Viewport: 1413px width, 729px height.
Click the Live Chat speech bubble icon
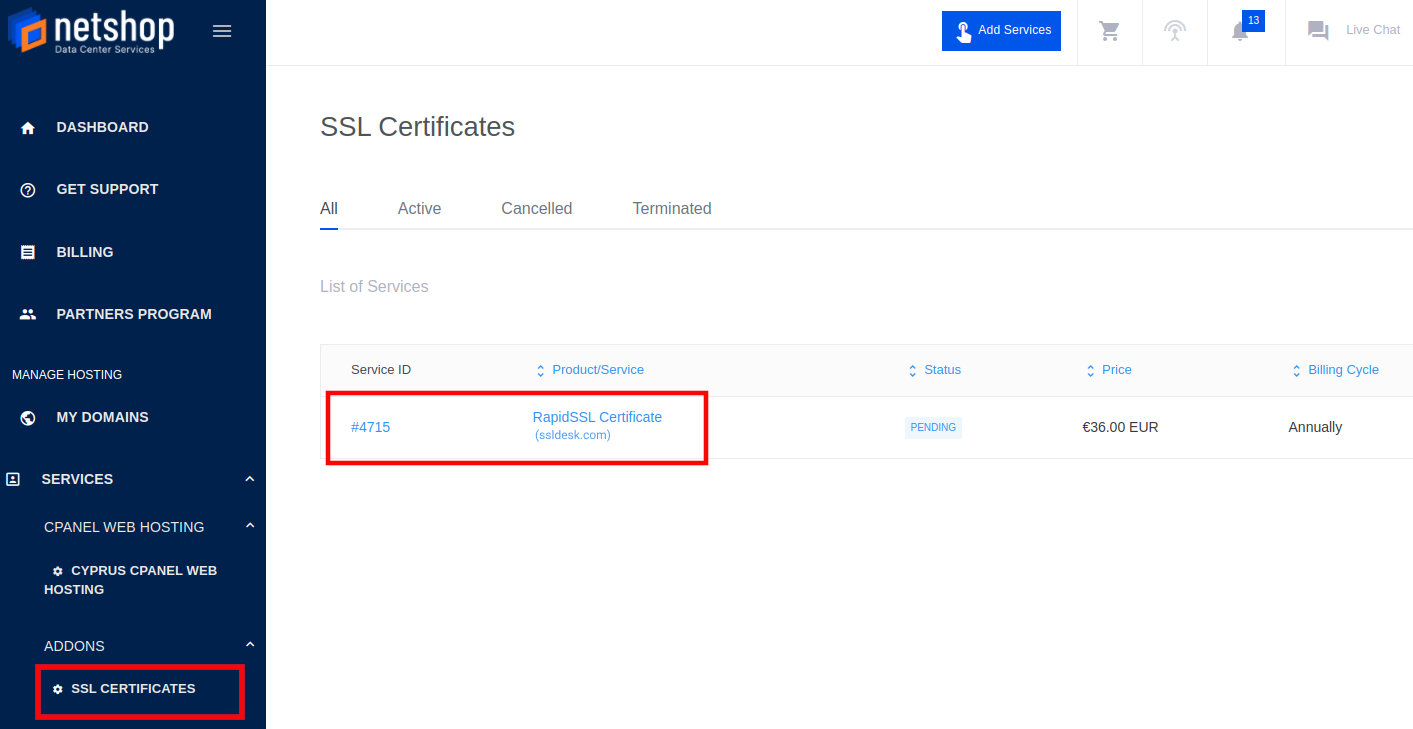[x=1318, y=31]
